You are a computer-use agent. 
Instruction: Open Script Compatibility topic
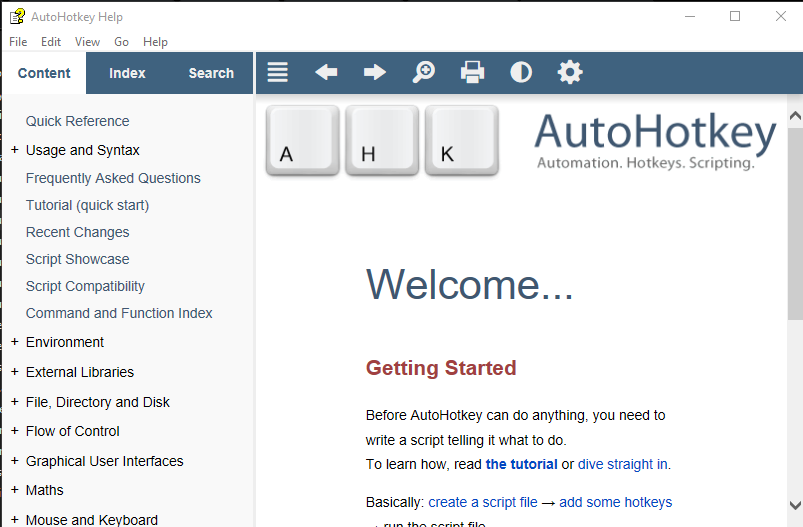click(85, 286)
